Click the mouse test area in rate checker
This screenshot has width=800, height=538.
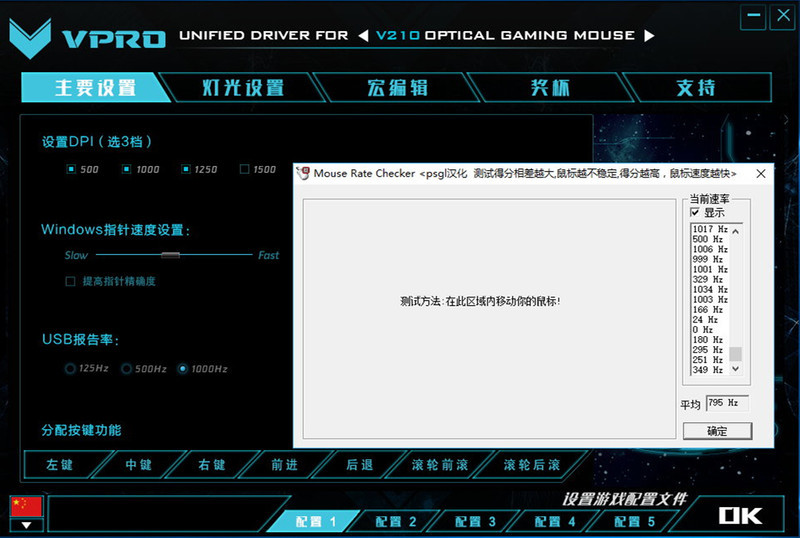click(489, 319)
